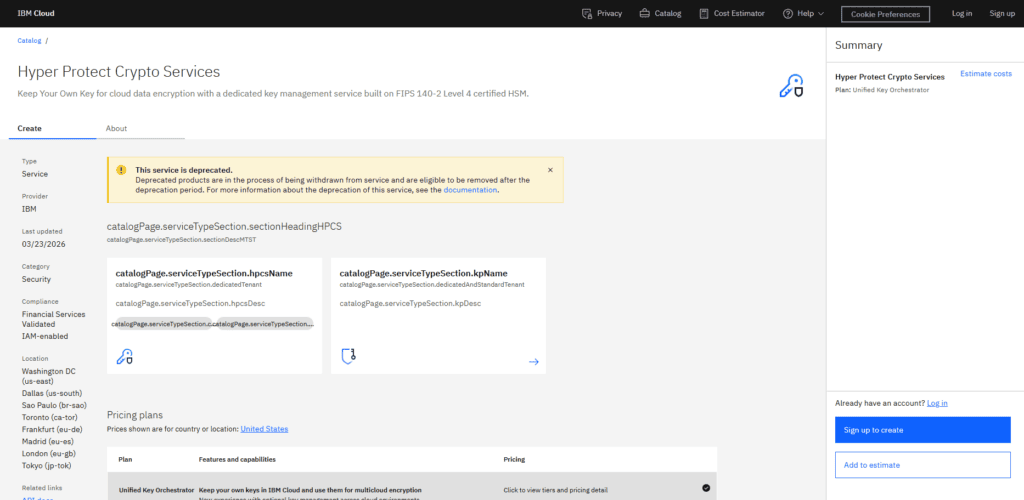Click the large Hyper Protect key icon
Image resolution: width=1024 pixels, height=500 pixels.
point(792,86)
